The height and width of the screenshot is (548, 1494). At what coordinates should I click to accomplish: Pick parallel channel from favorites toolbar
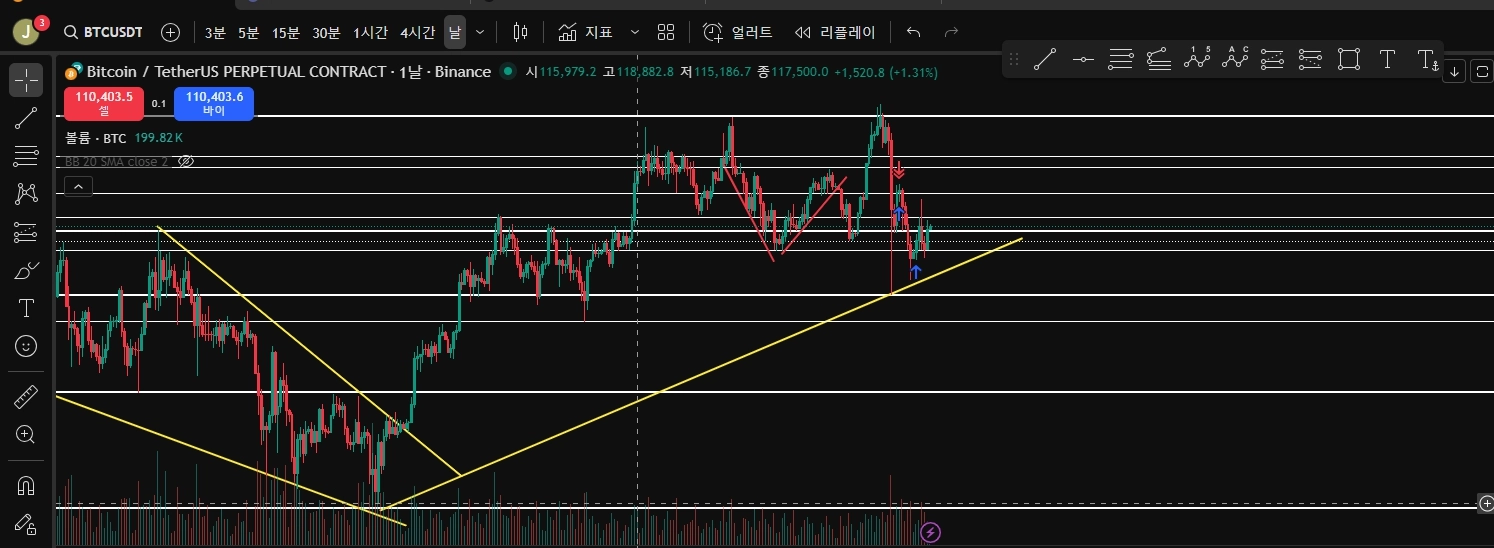(x=1121, y=59)
